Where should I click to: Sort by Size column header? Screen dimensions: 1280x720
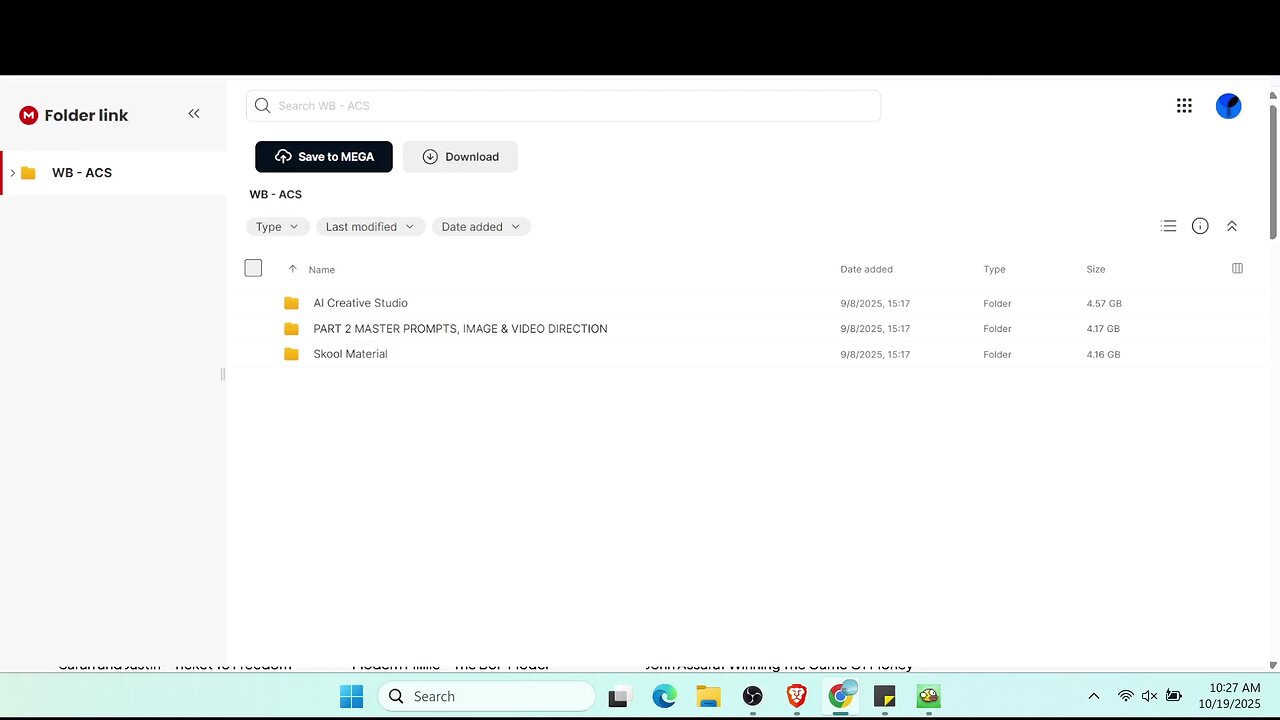1096,269
